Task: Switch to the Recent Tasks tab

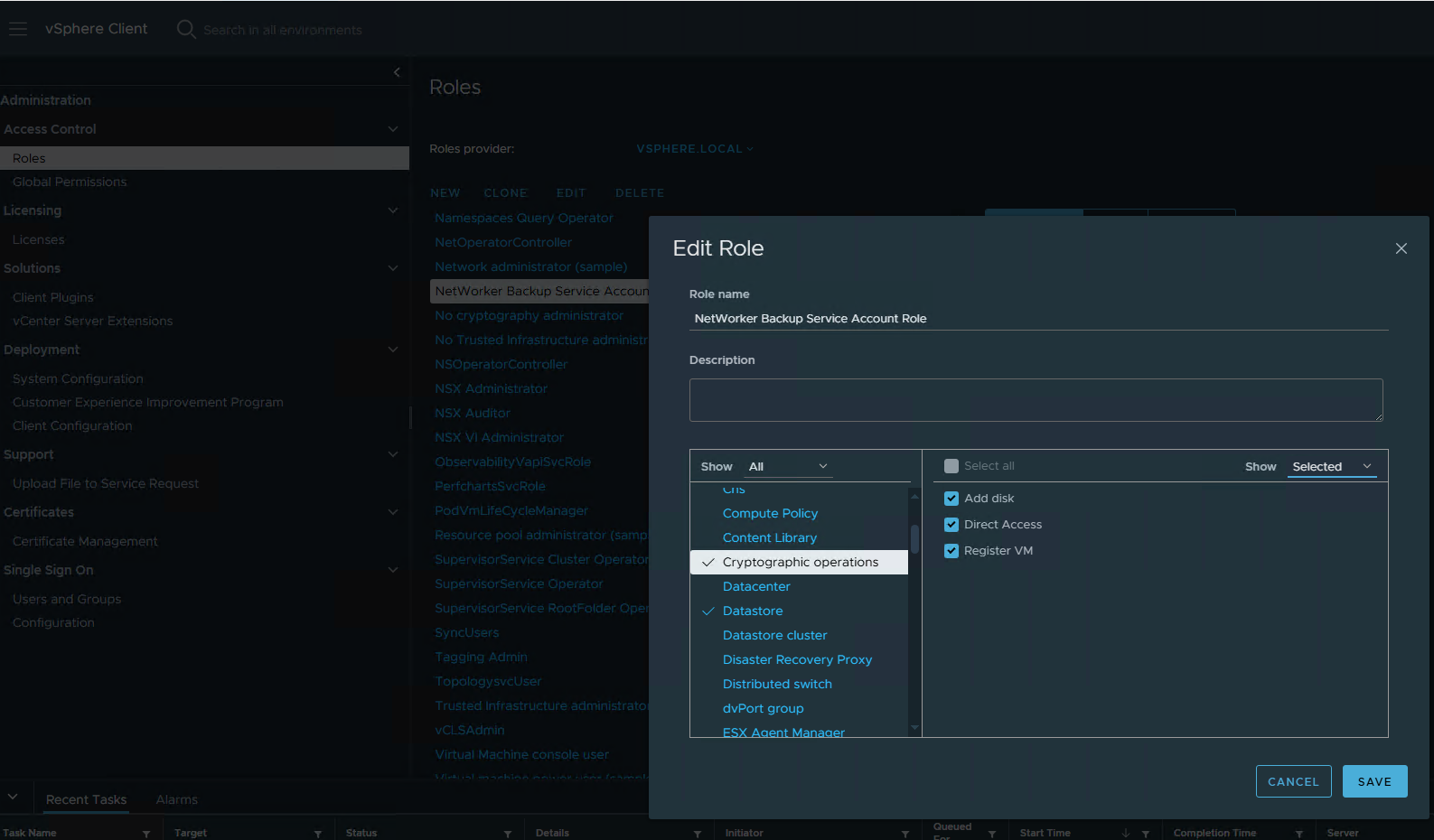Action: tap(86, 799)
